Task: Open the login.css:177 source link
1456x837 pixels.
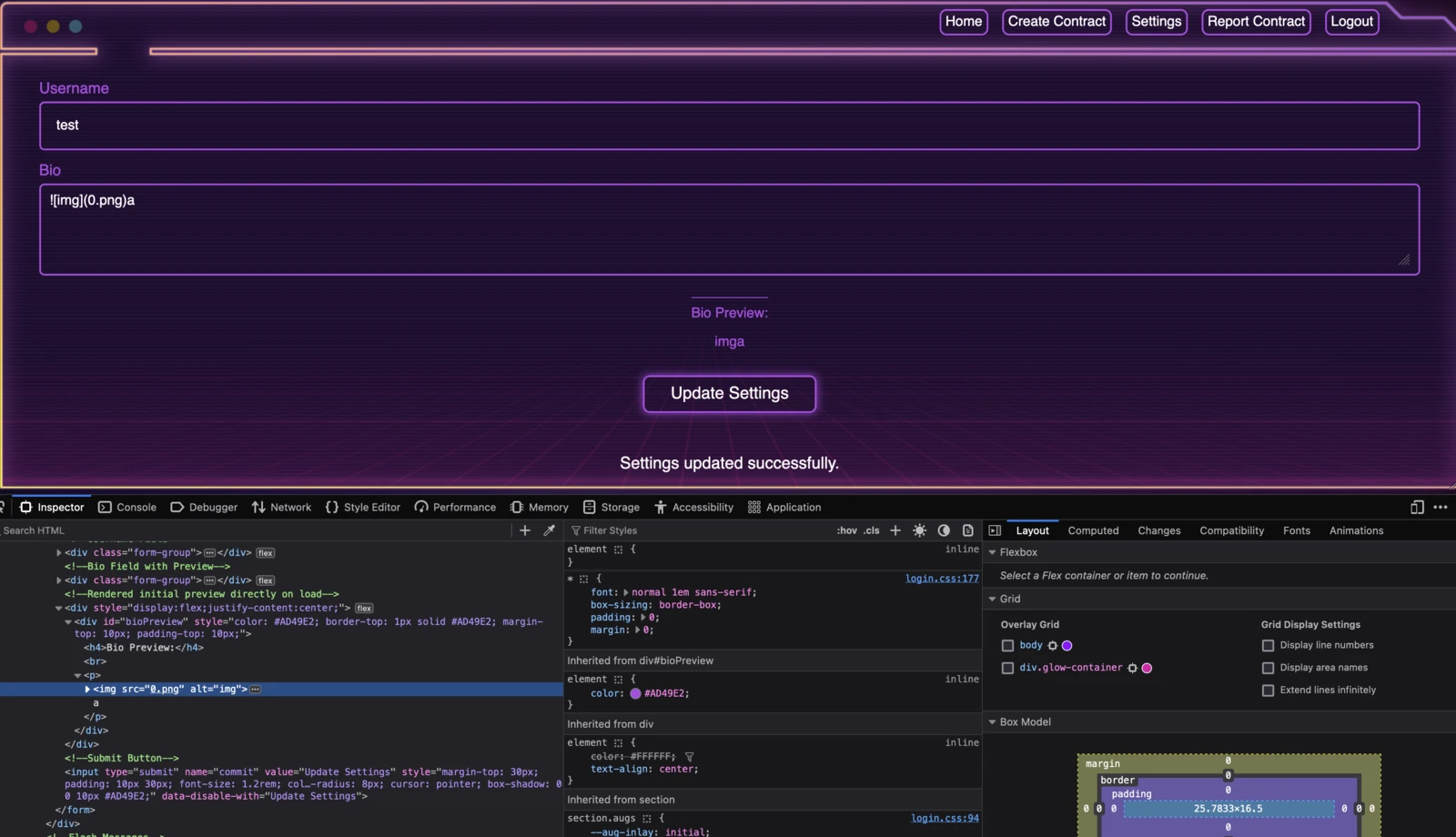Action: pos(942,579)
